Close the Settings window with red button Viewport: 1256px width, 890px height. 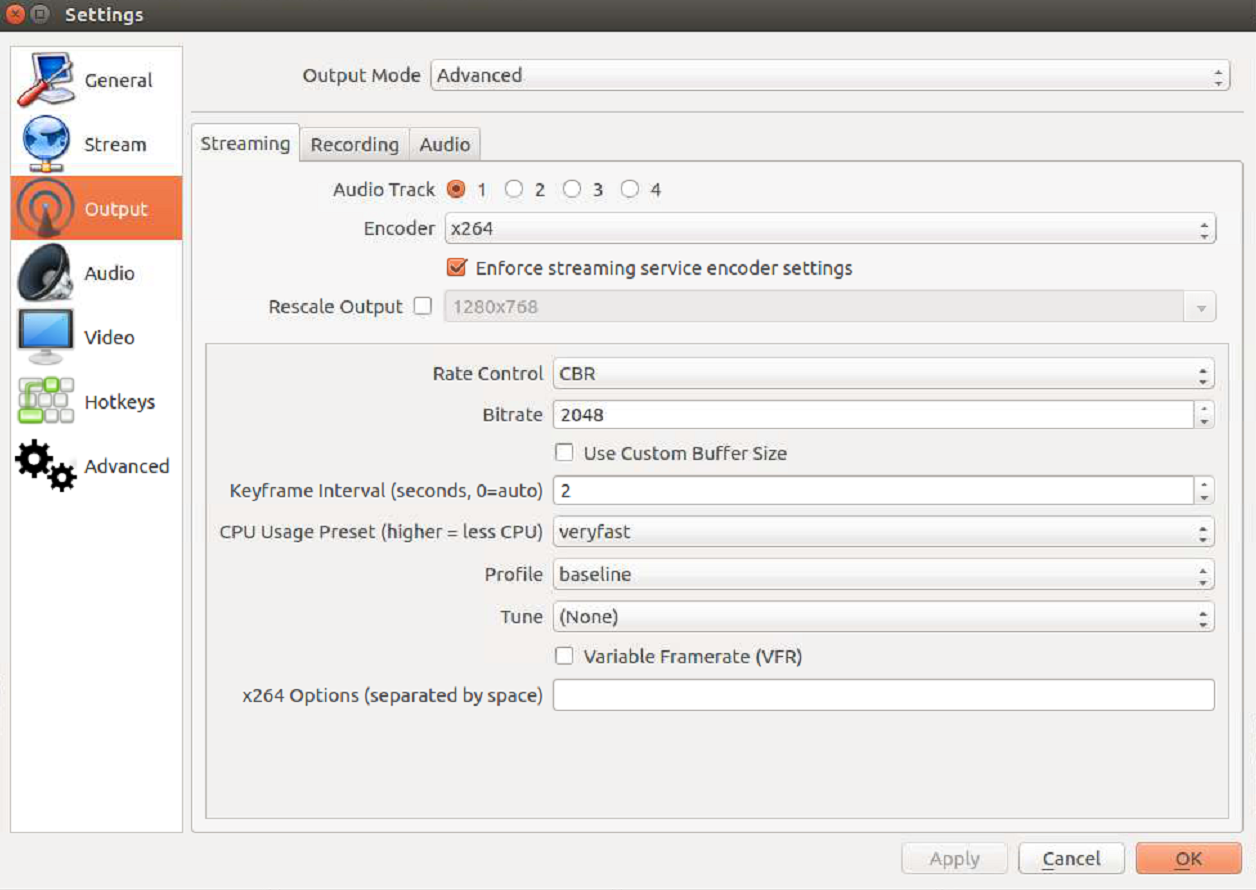click(17, 15)
